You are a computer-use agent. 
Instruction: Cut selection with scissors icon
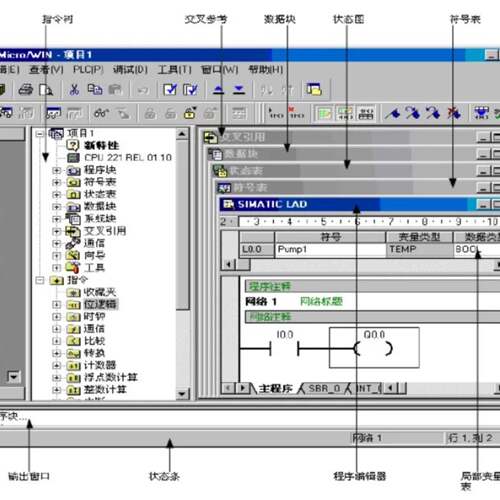point(74,89)
